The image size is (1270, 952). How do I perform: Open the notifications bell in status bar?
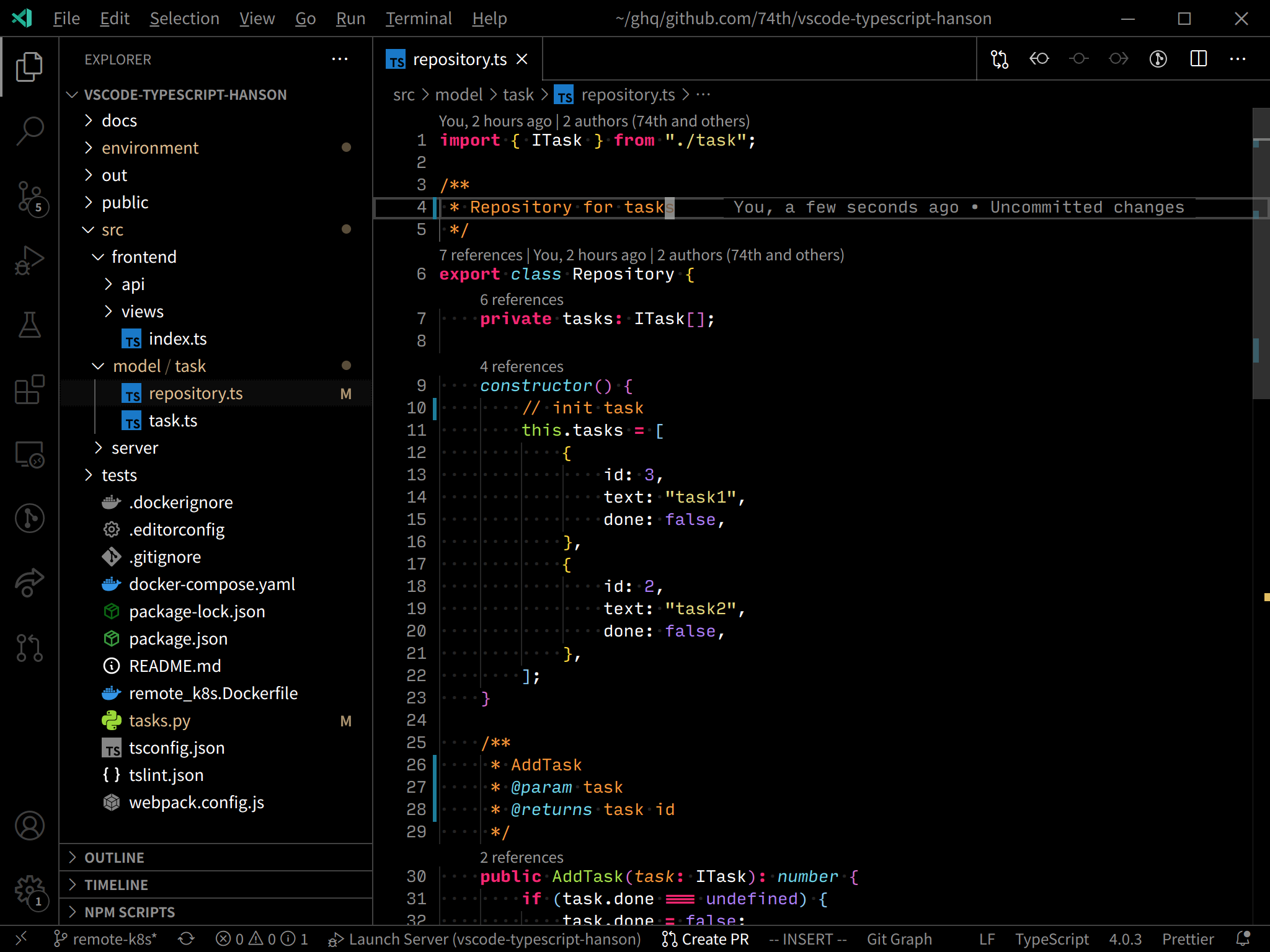point(1243,939)
